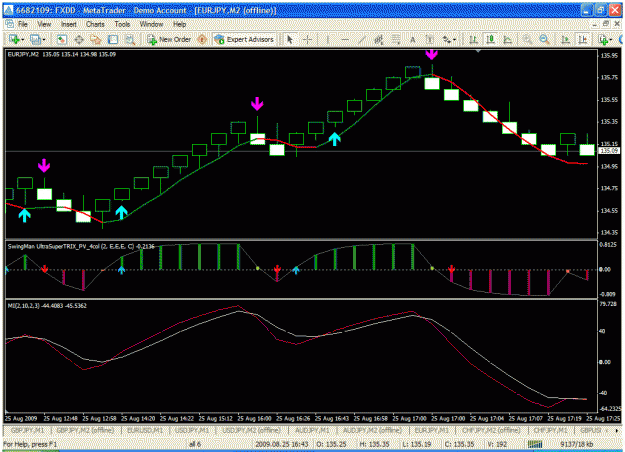Open the Navigator panel icon
The image size is (625, 452).
(x=96, y=39)
